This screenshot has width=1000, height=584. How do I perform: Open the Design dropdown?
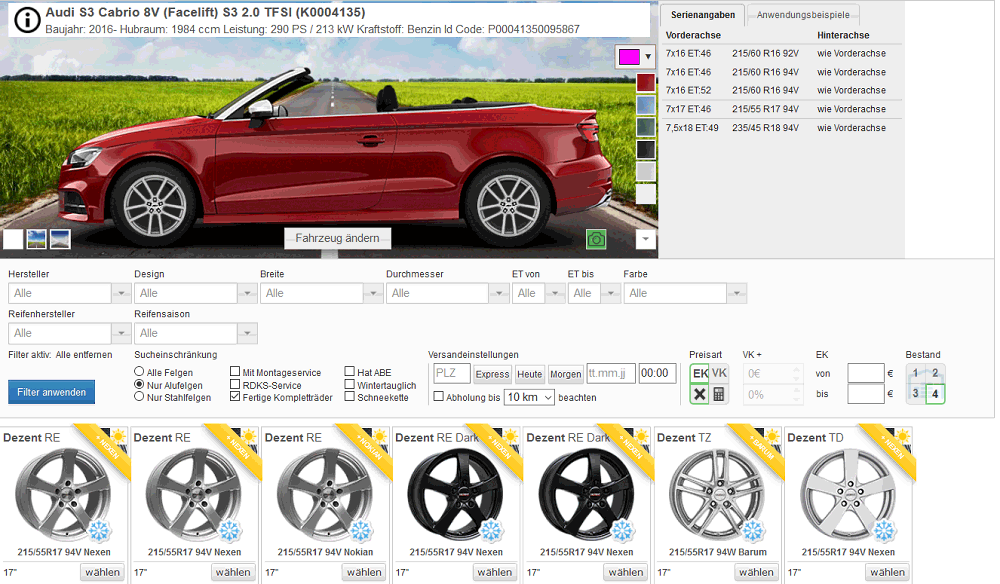click(x=247, y=293)
